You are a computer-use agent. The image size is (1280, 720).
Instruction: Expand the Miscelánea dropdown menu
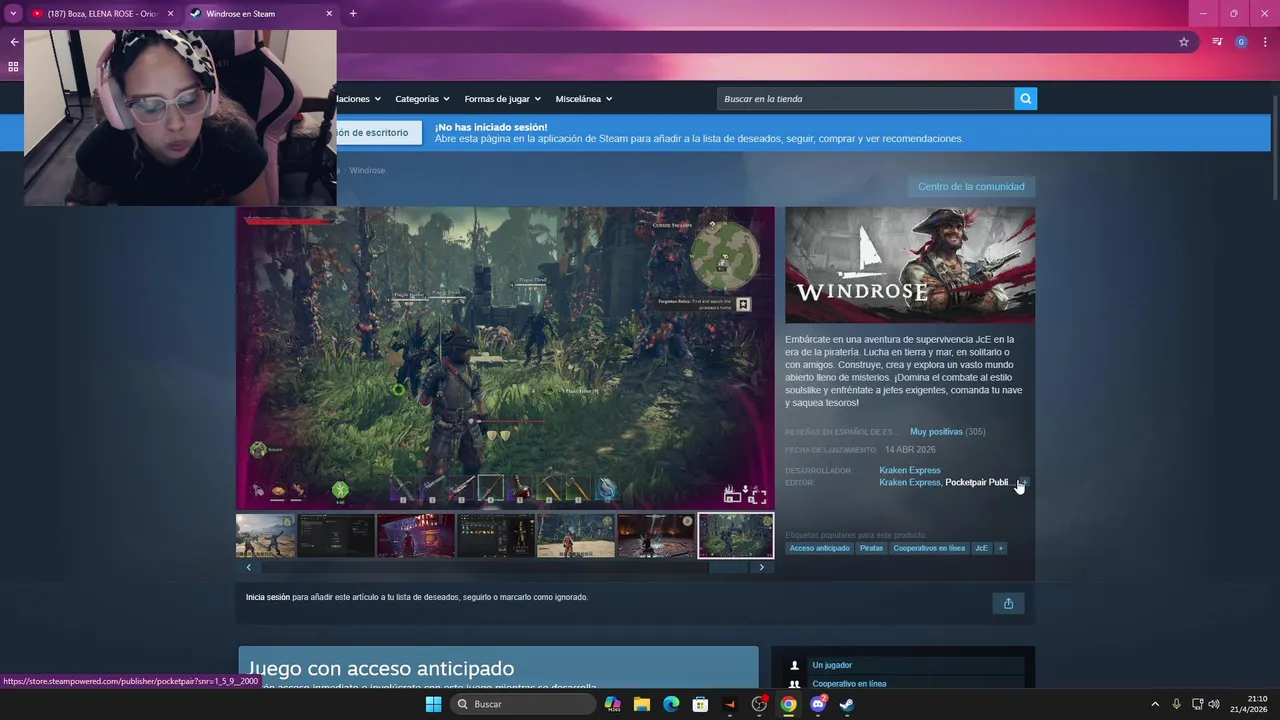(x=584, y=99)
